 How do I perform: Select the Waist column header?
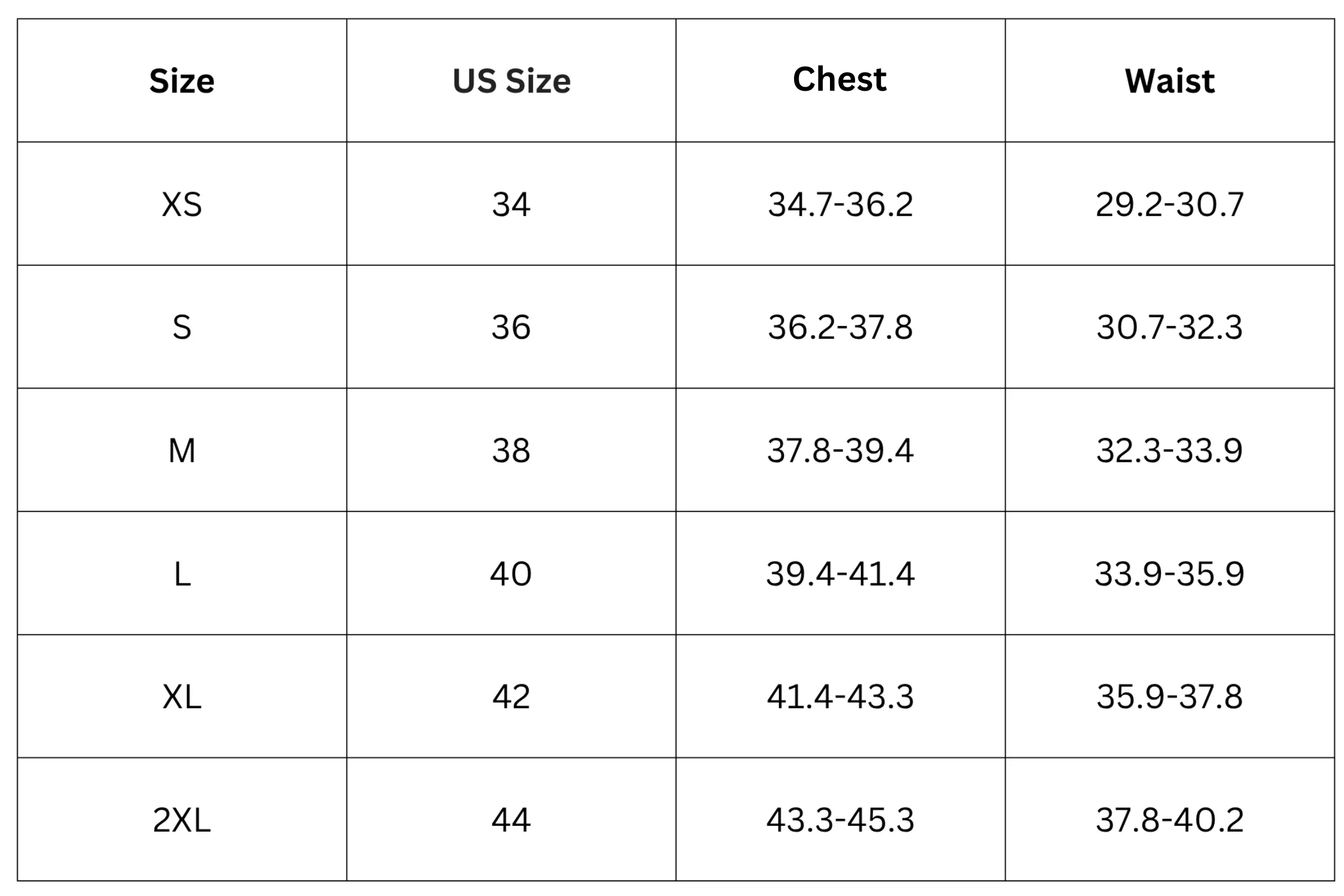1170,81
